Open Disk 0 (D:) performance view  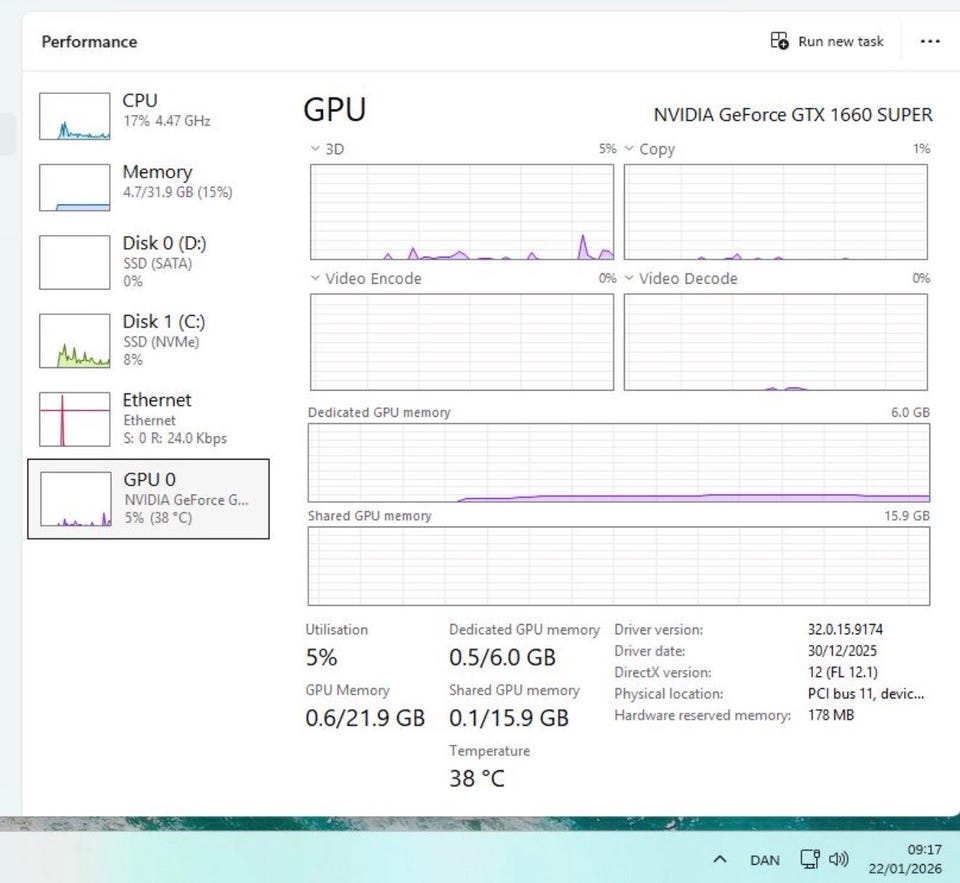coord(148,261)
